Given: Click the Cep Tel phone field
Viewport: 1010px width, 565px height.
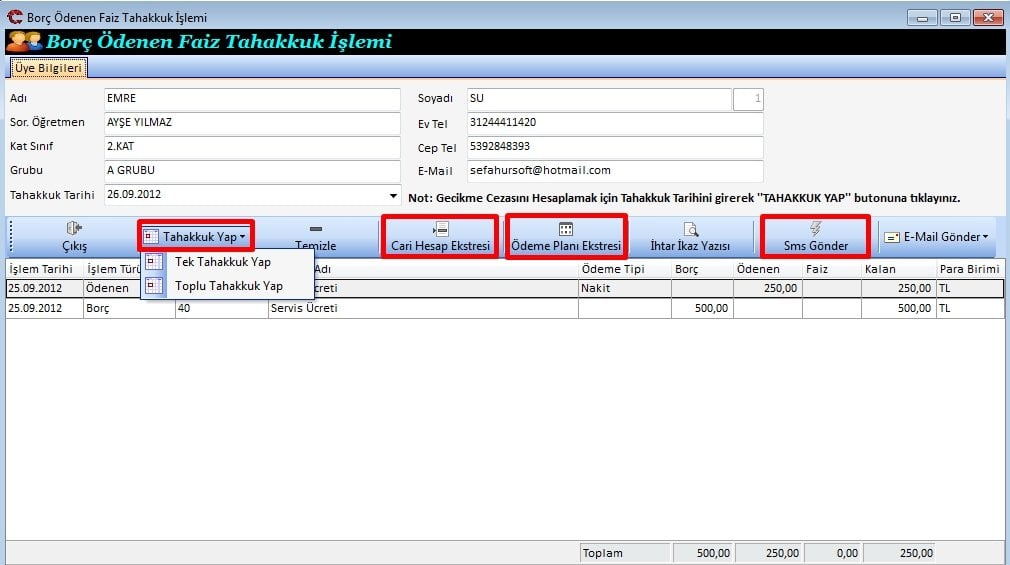Looking at the screenshot, I should pos(613,147).
